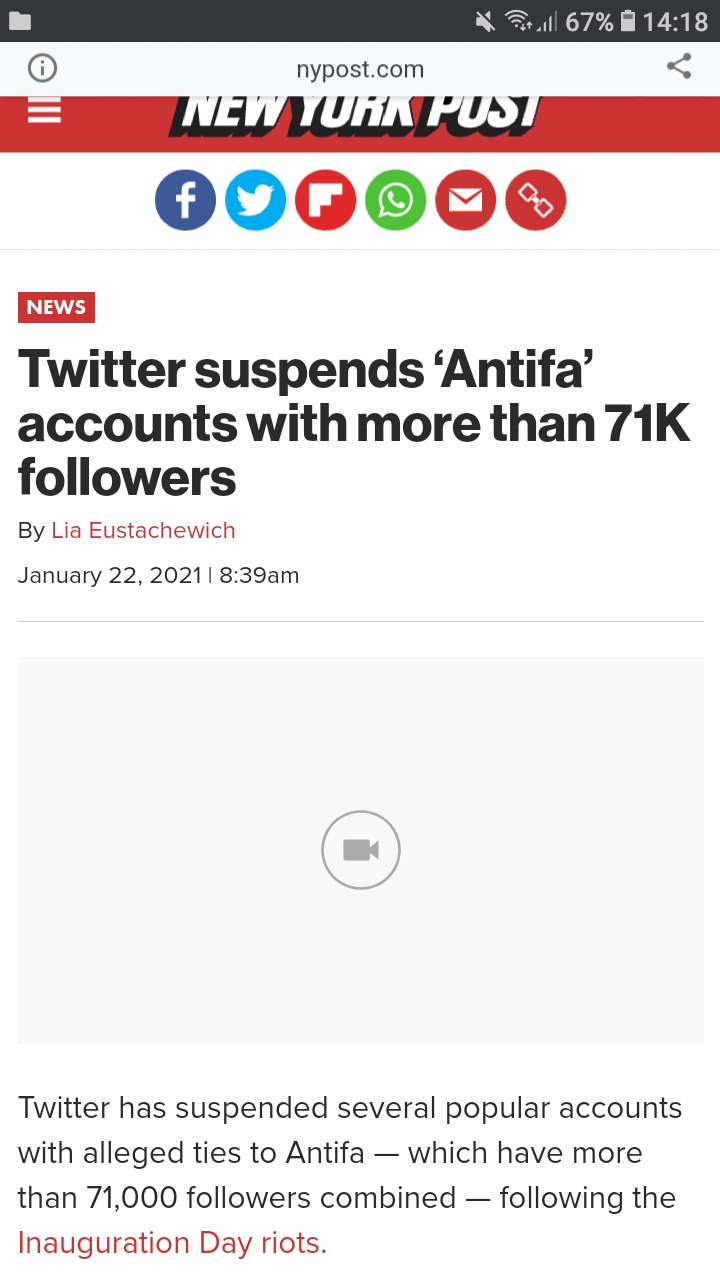Share article on Twitter
The width and height of the screenshot is (720, 1280).
(x=256, y=201)
